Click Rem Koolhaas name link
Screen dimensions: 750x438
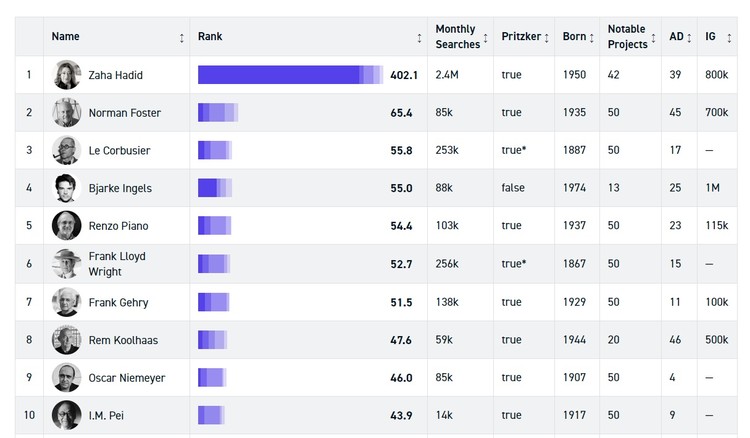(123, 340)
